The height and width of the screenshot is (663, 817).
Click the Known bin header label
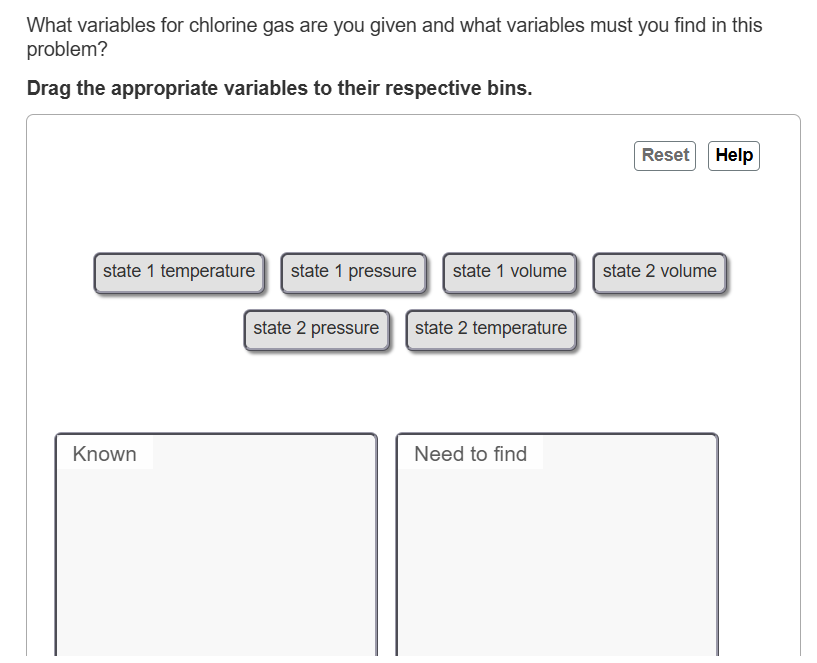tap(105, 453)
